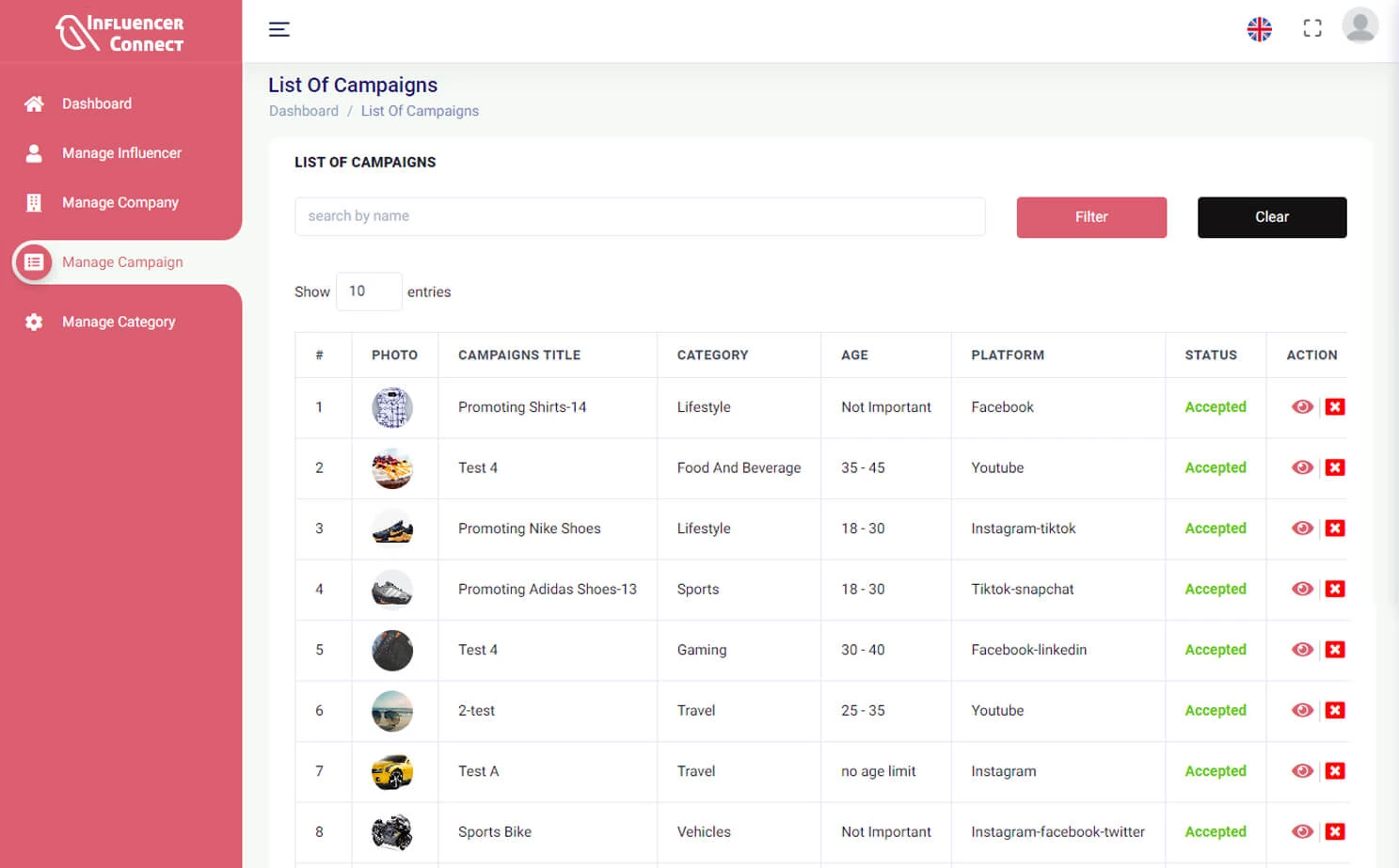Click the search by name input field

point(640,216)
